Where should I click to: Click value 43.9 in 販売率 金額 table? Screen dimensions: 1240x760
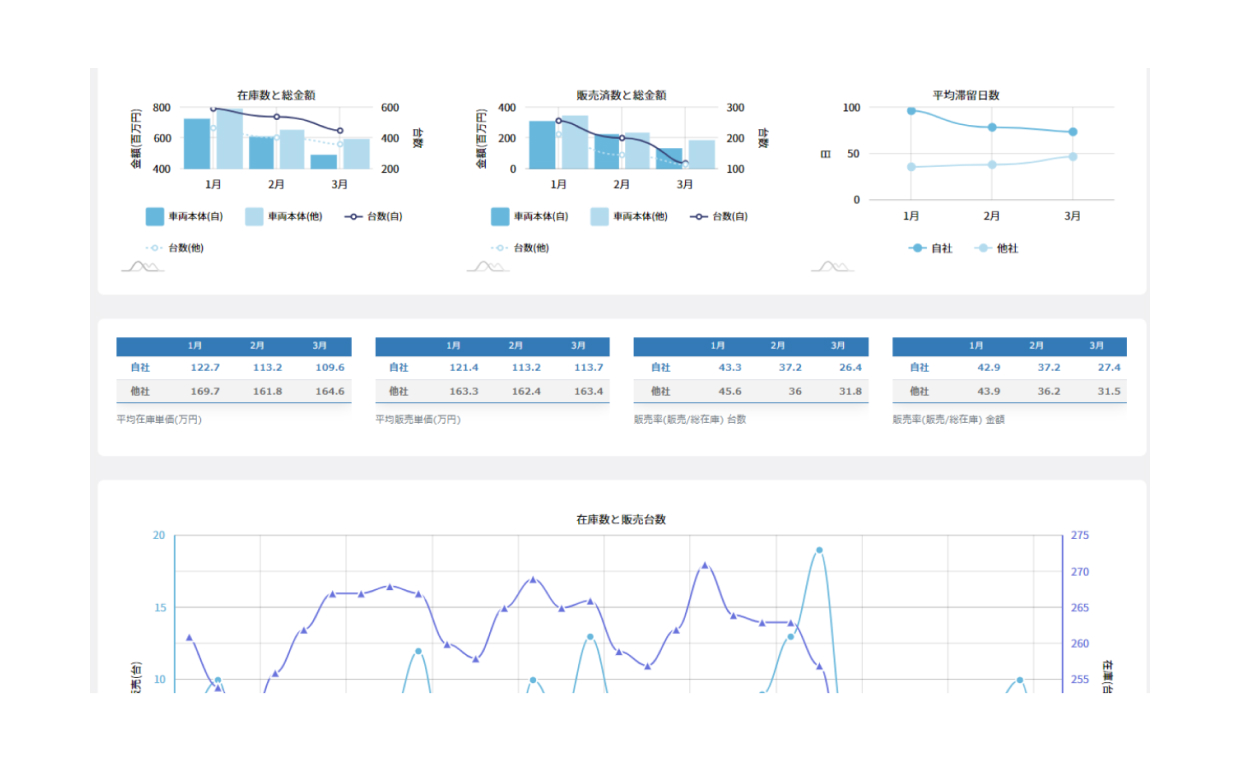pyautogui.click(x=989, y=391)
